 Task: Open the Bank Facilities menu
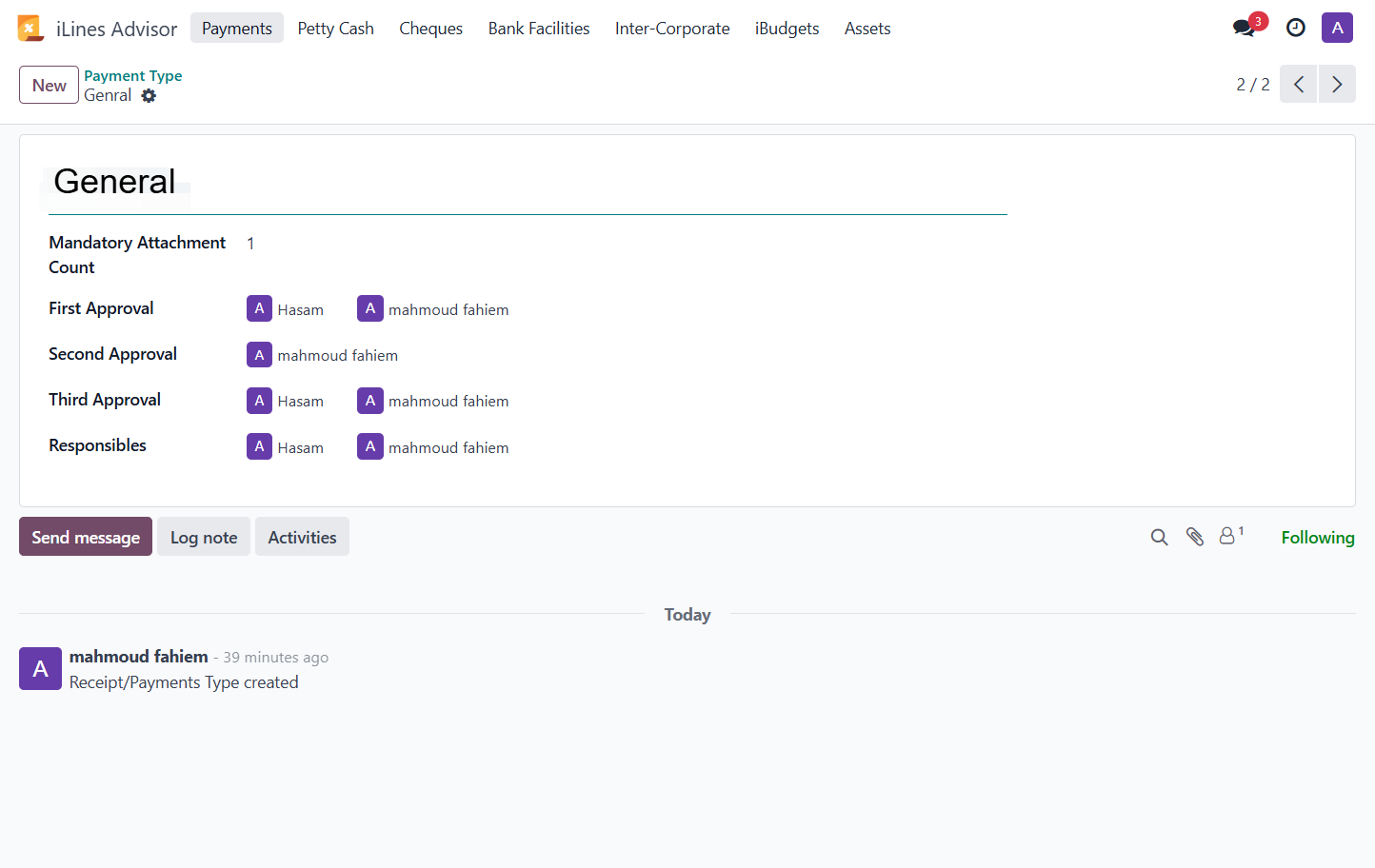[539, 28]
